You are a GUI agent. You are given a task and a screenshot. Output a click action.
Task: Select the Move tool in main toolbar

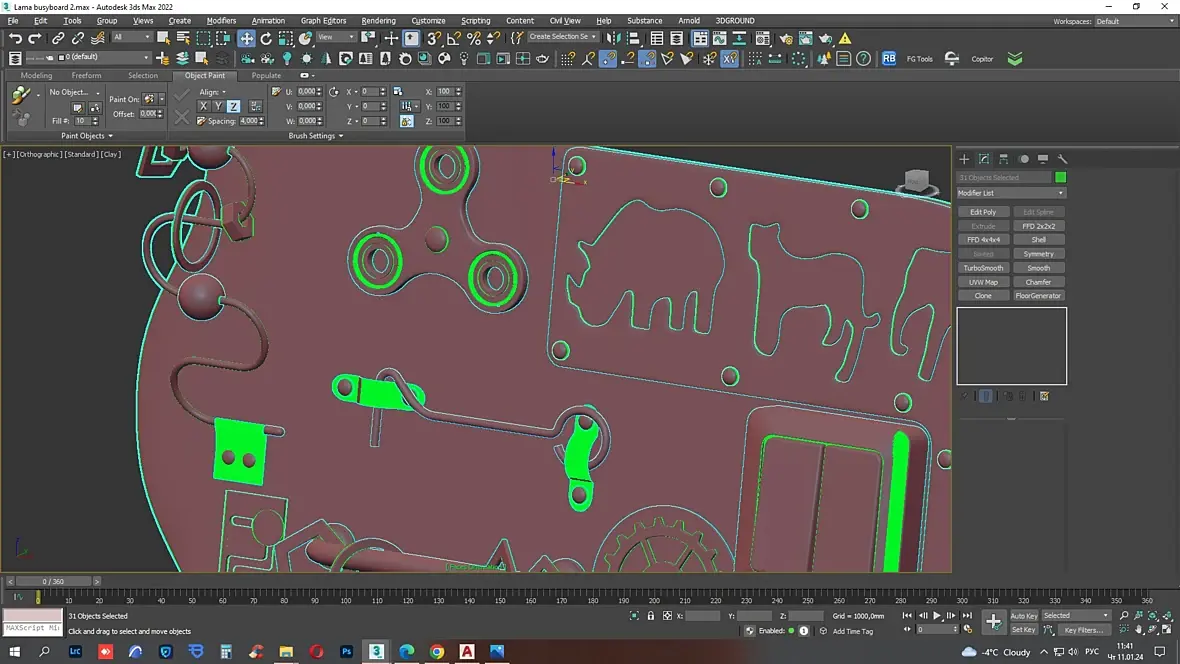point(246,38)
